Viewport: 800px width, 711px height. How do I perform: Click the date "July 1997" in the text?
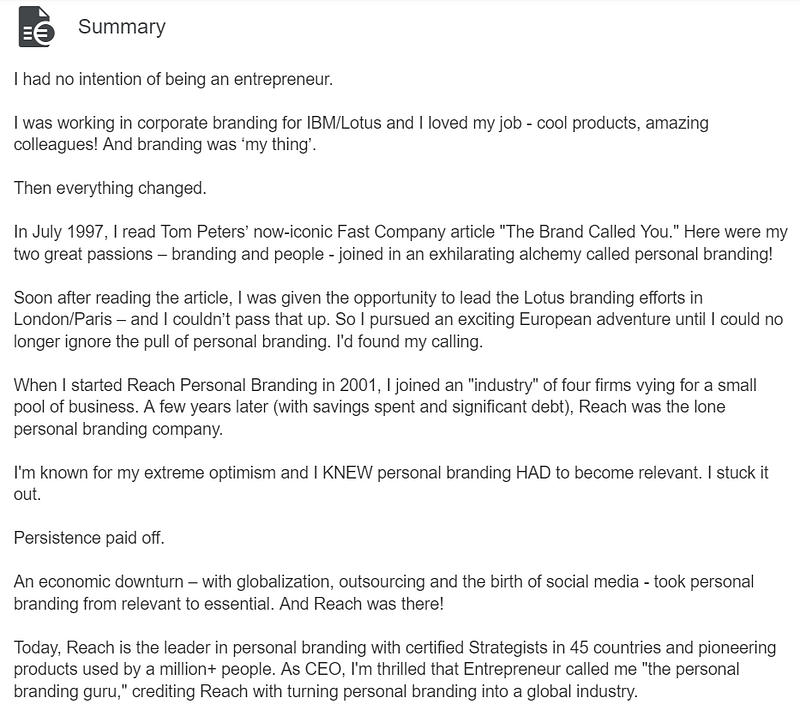click(x=68, y=232)
